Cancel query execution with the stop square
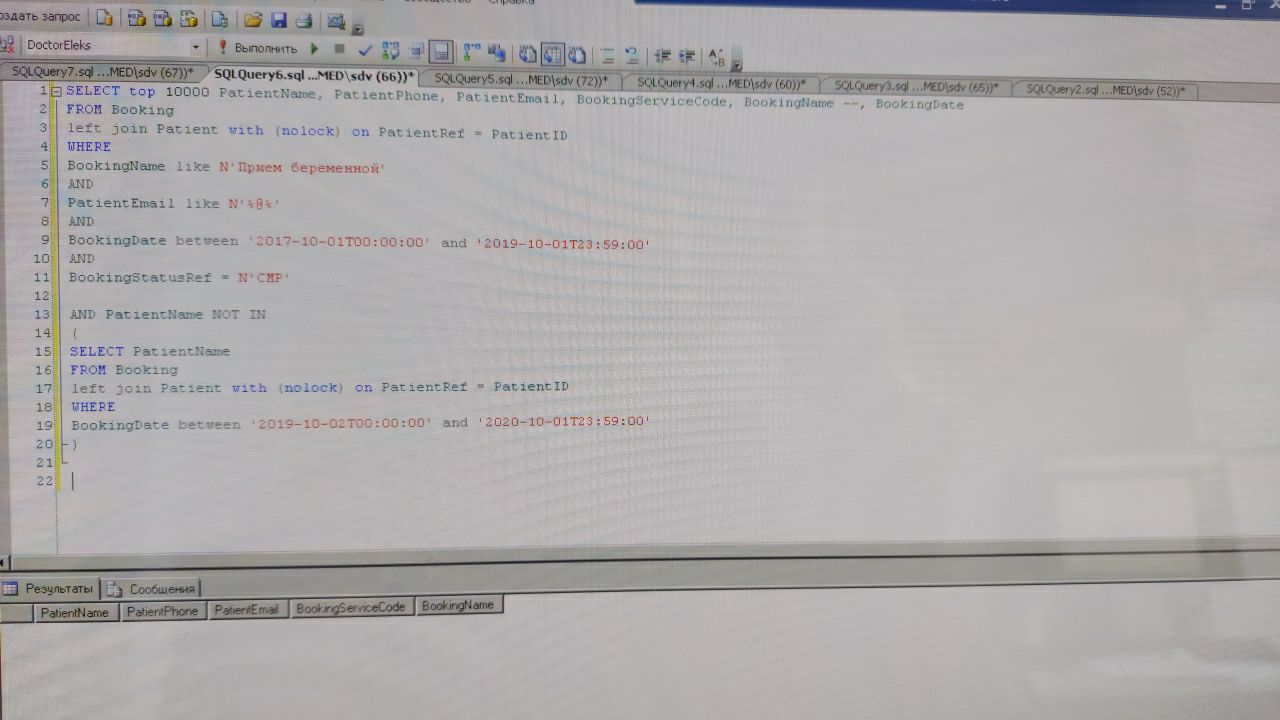The height and width of the screenshot is (720, 1280). pyautogui.click(x=339, y=48)
